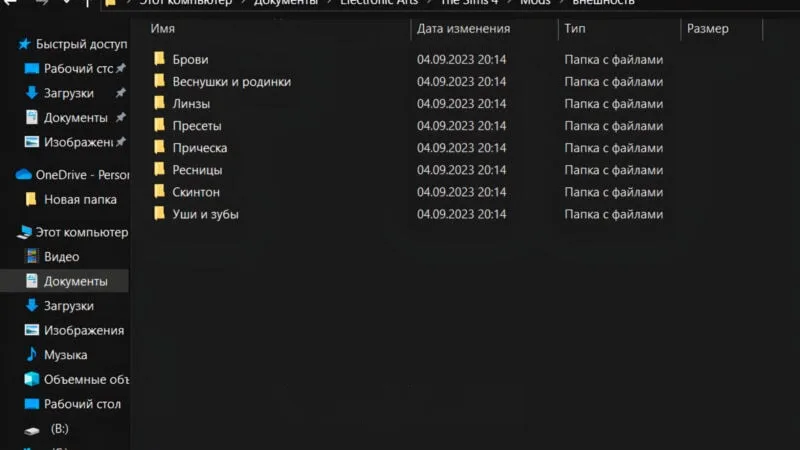Select OneDrive - Personal in the sidebar
The height and width of the screenshot is (450, 800).
[x=82, y=175]
